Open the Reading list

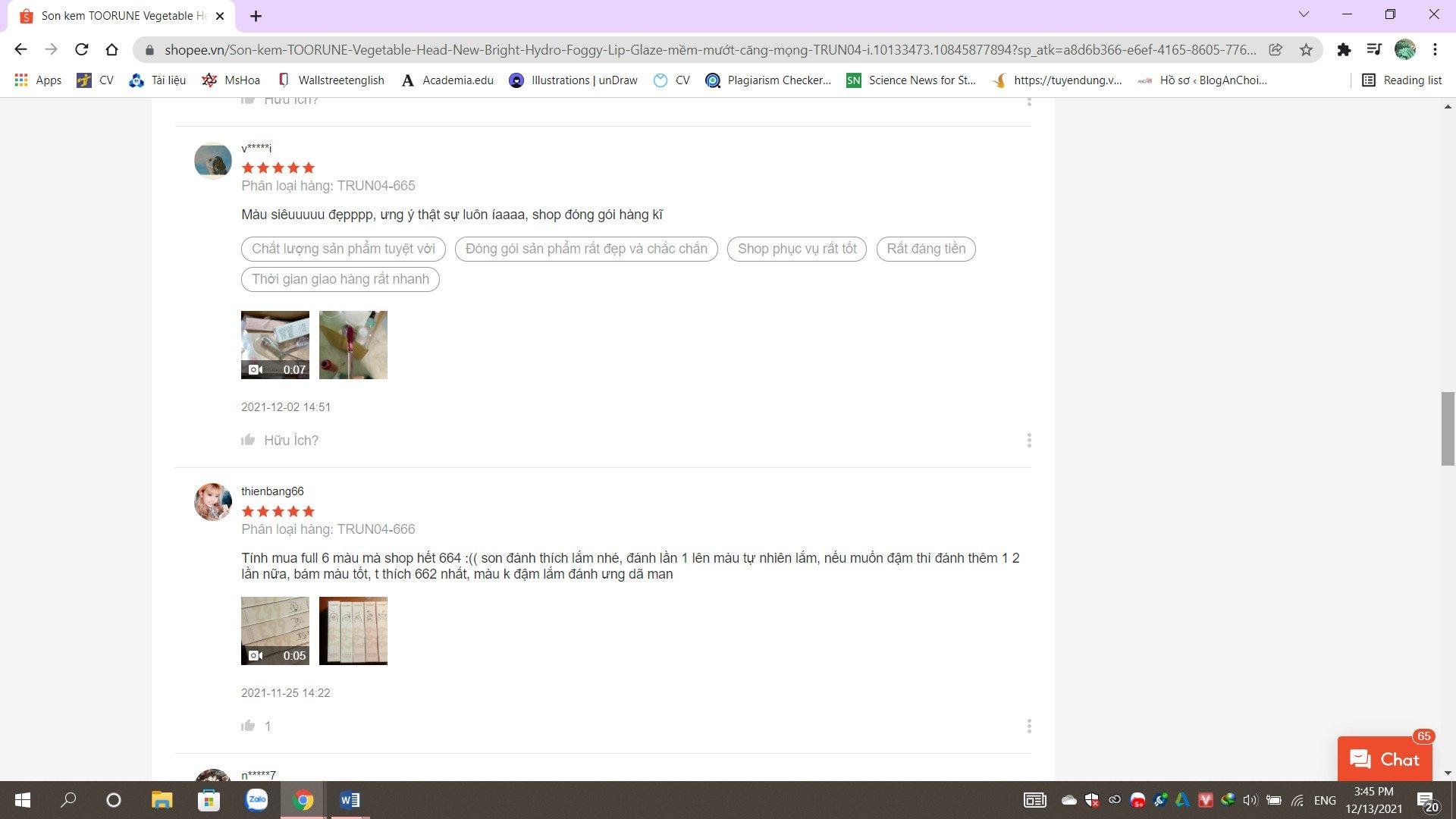(x=1401, y=80)
